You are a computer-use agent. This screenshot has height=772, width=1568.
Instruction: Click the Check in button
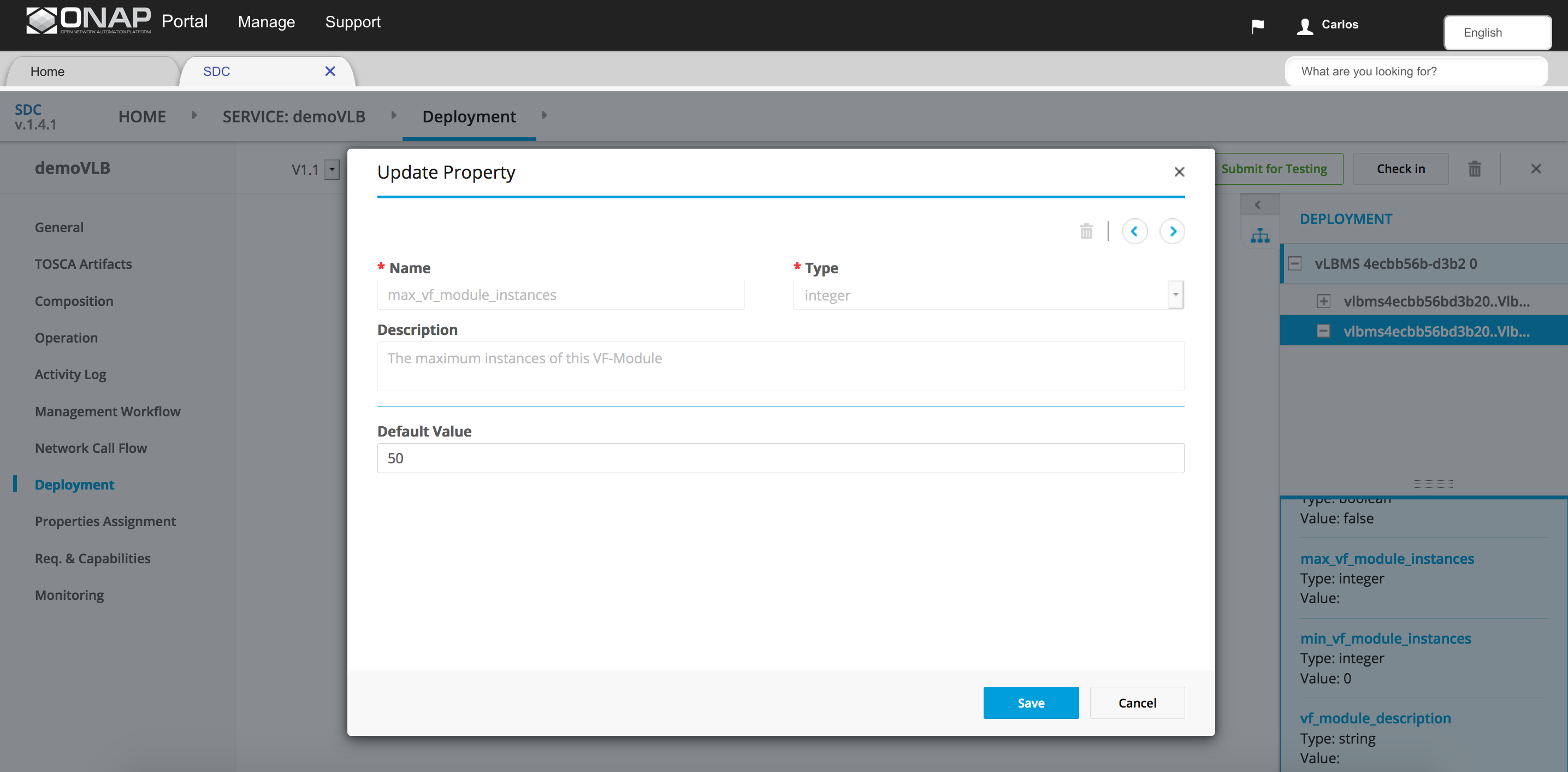pos(1401,169)
